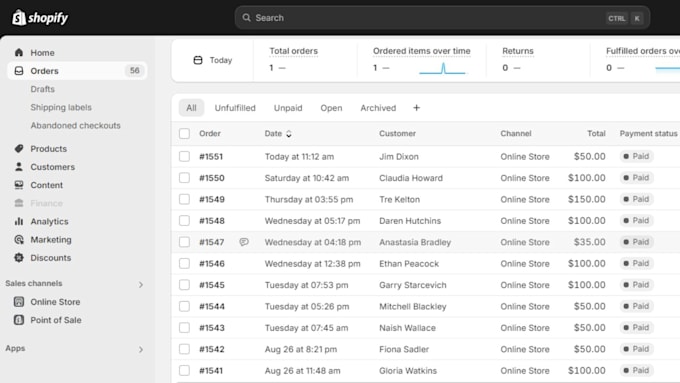Check the box for order #1541
This screenshot has width=680, height=383.
point(184,370)
